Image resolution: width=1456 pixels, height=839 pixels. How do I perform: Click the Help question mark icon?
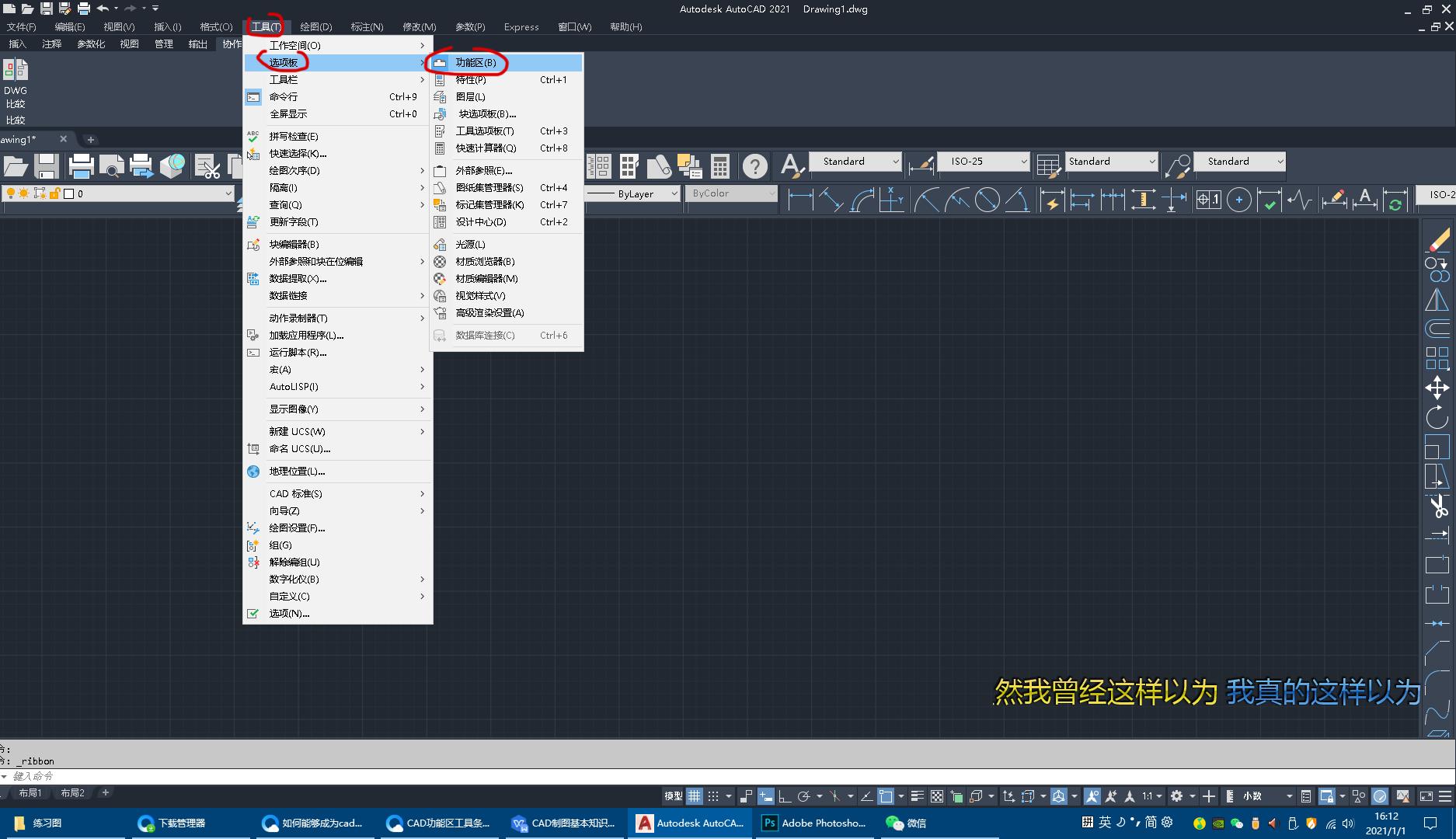click(754, 165)
